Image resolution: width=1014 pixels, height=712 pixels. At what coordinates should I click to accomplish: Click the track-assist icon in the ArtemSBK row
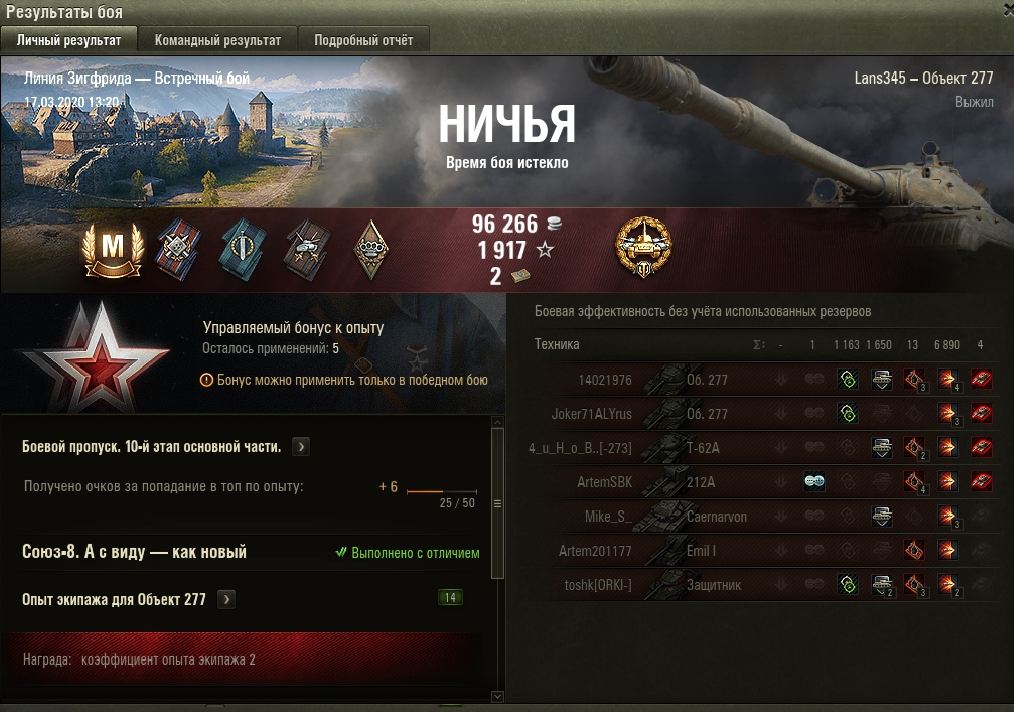[x=814, y=481]
